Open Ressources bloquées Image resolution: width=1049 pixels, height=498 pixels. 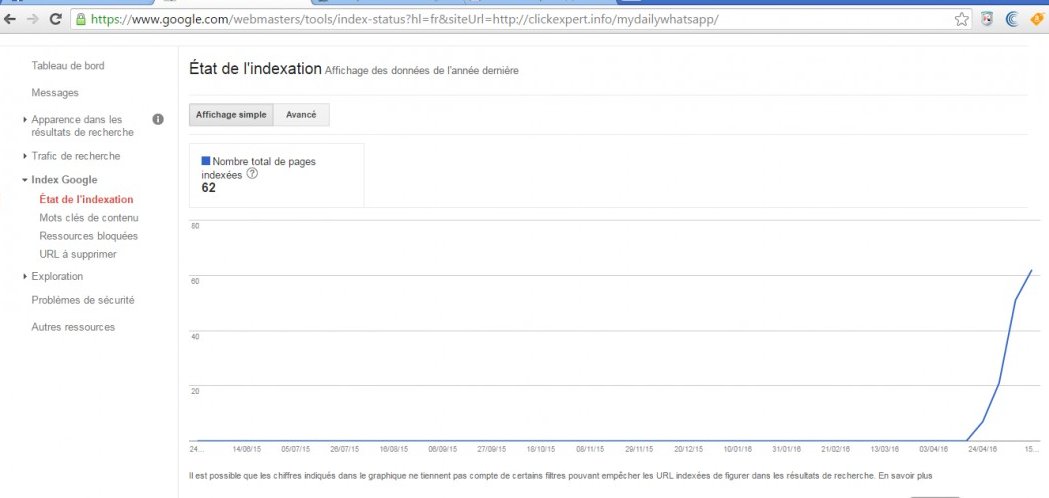point(88,236)
